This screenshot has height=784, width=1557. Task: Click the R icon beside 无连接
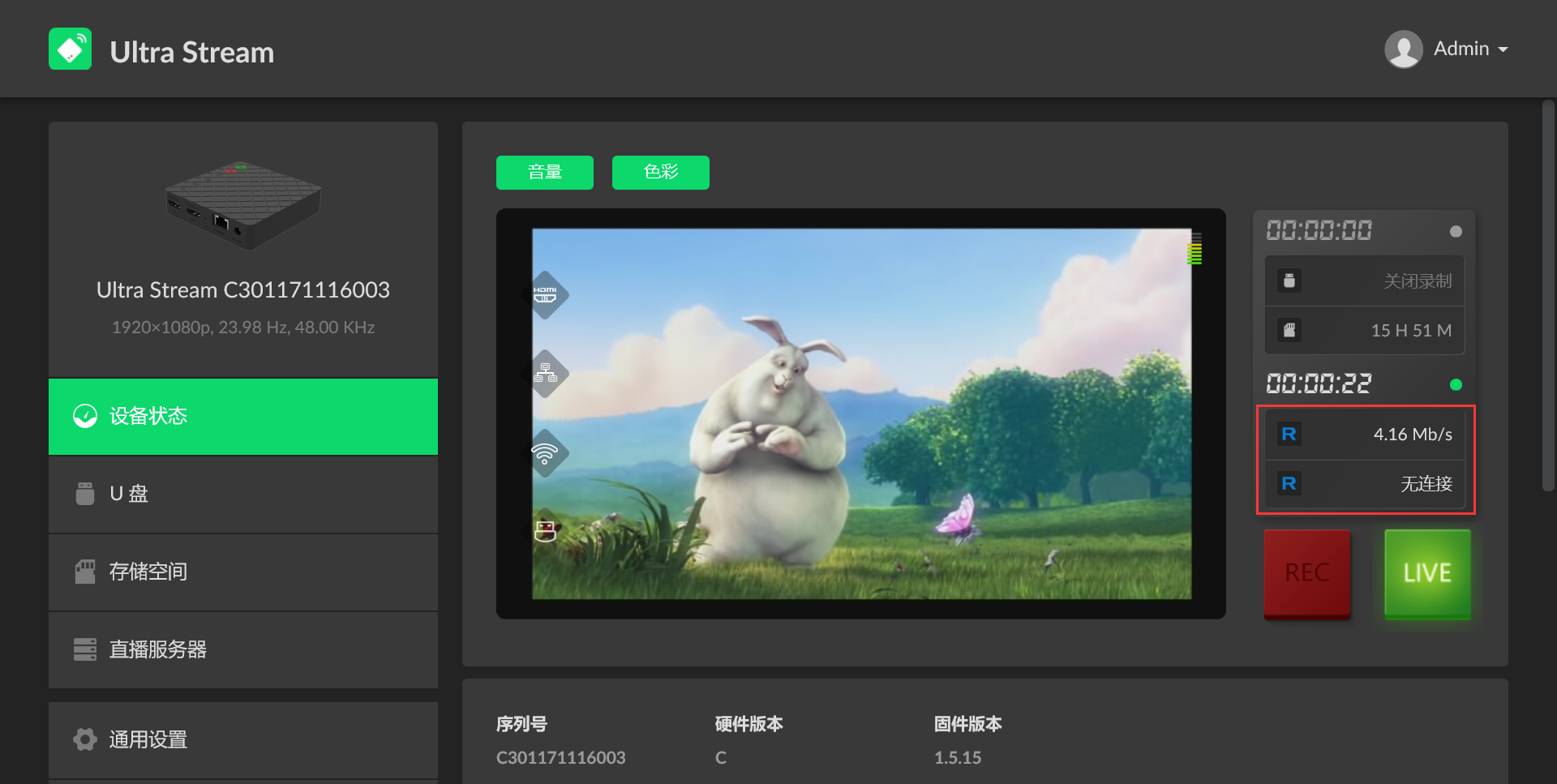[1289, 484]
